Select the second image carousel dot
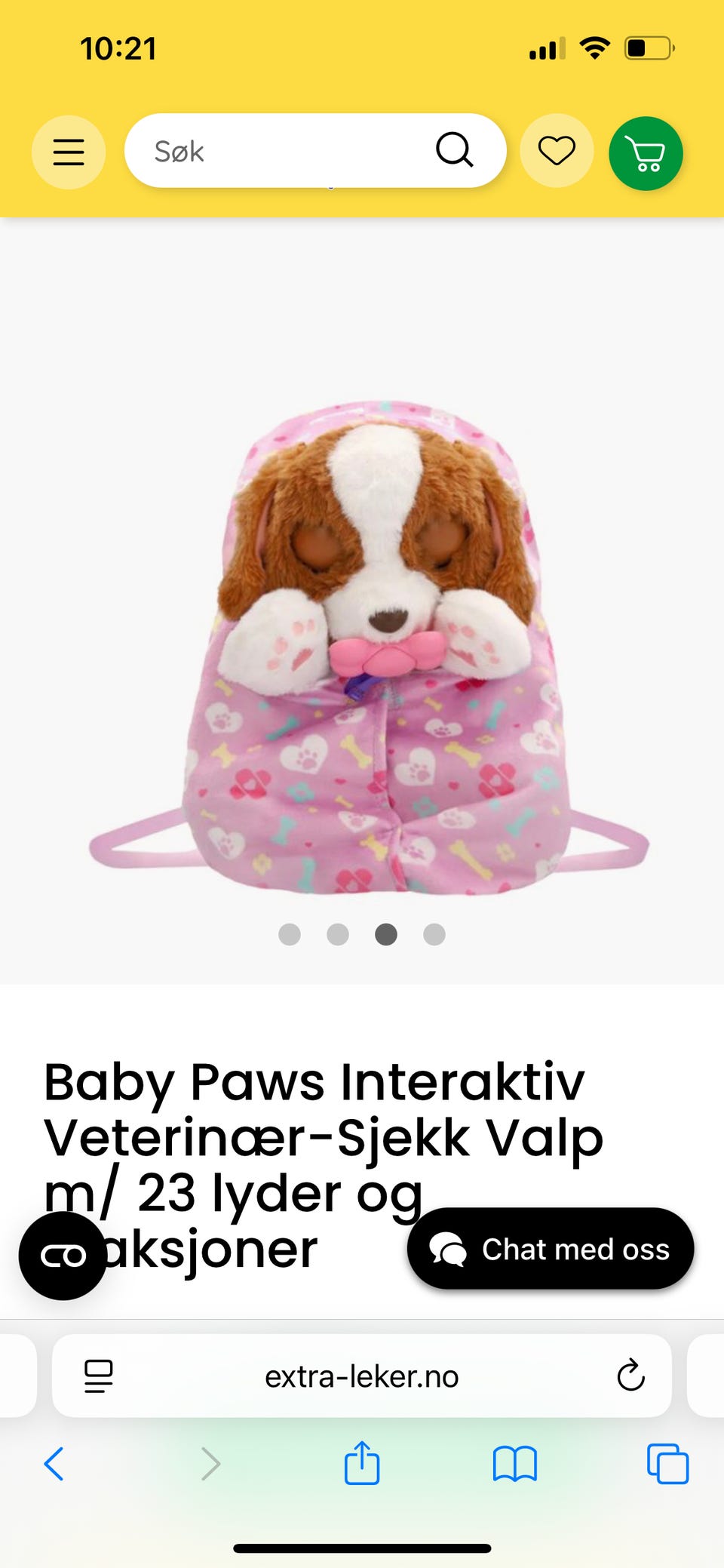 338,934
